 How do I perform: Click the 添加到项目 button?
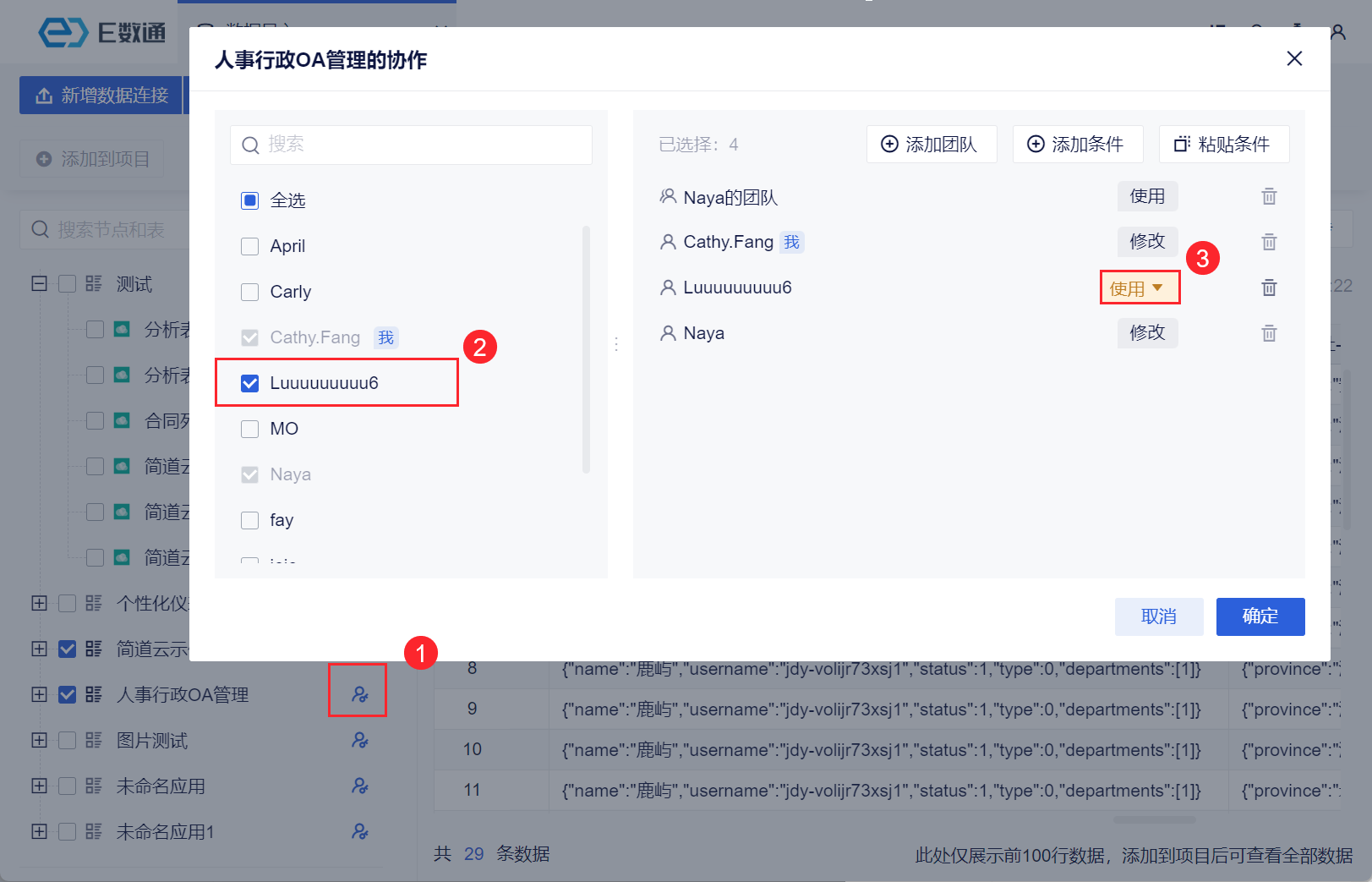(x=92, y=158)
